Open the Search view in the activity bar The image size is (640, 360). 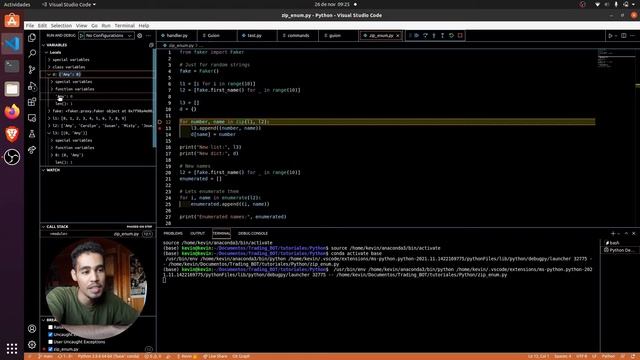tap(32, 53)
